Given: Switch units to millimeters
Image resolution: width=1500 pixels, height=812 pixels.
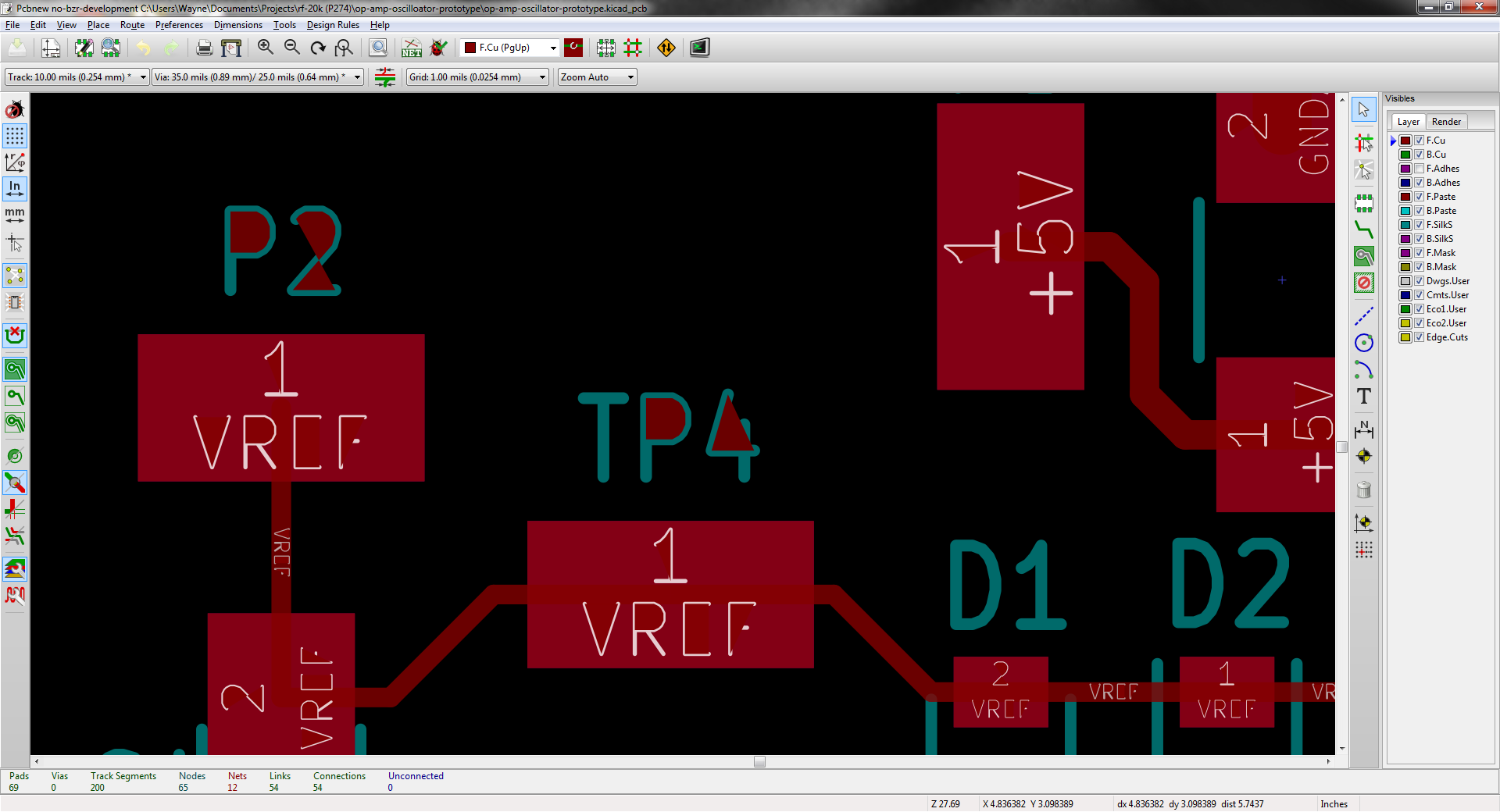Looking at the screenshot, I should (15, 215).
